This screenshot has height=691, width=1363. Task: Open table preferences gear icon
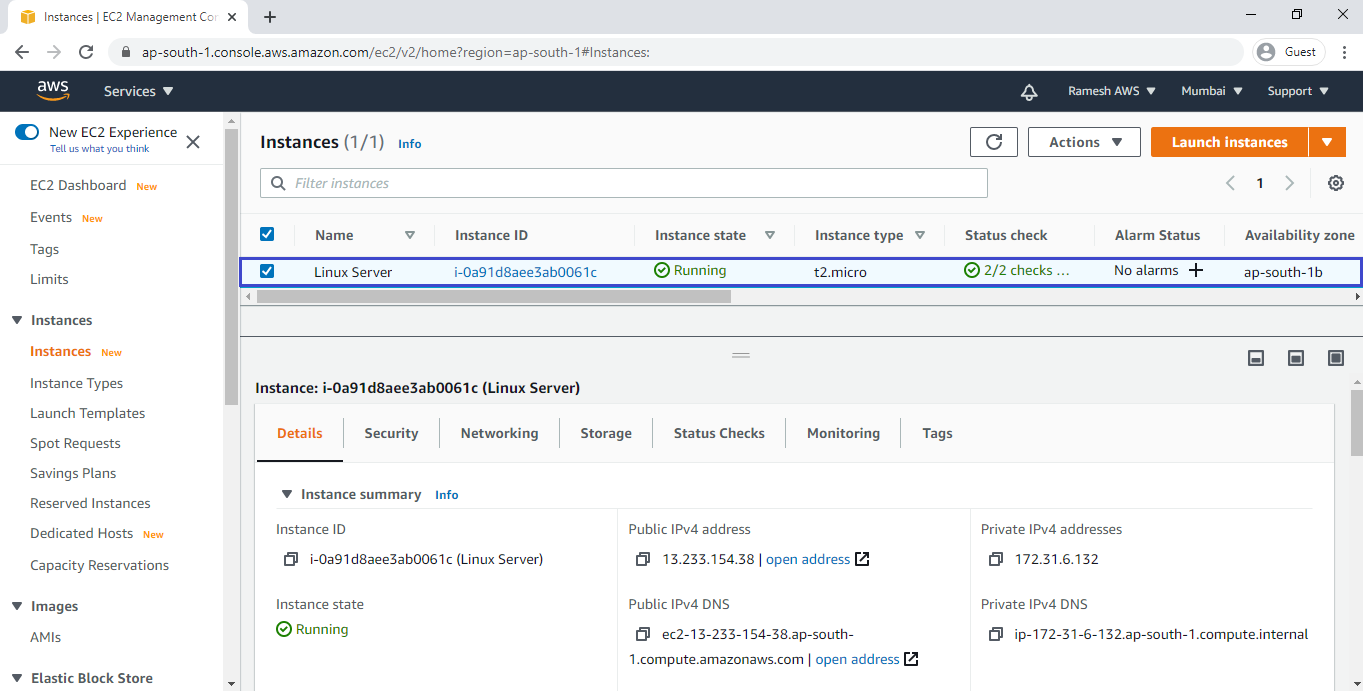(1335, 183)
